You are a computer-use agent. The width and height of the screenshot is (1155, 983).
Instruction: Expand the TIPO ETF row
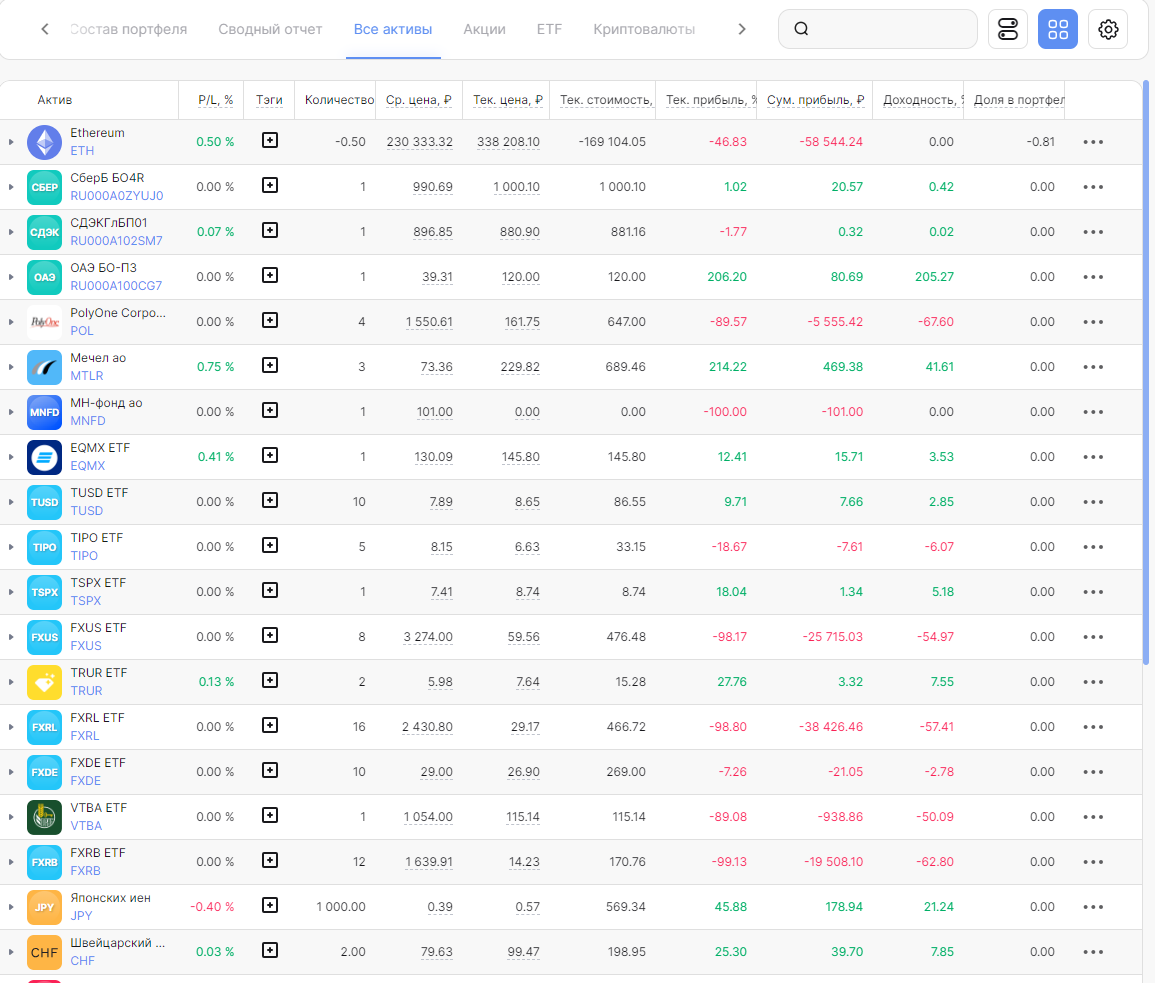click(11, 547)
